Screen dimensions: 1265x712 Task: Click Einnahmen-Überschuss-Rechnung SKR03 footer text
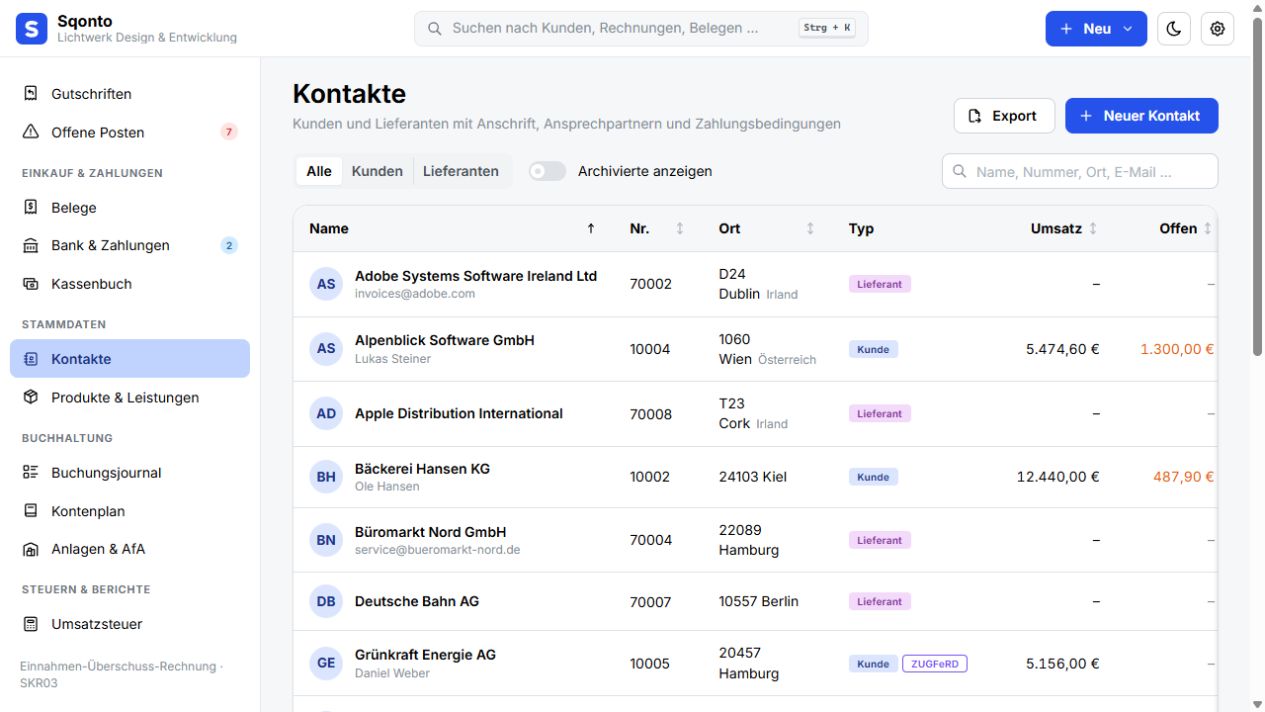click(x=121, y=674)
